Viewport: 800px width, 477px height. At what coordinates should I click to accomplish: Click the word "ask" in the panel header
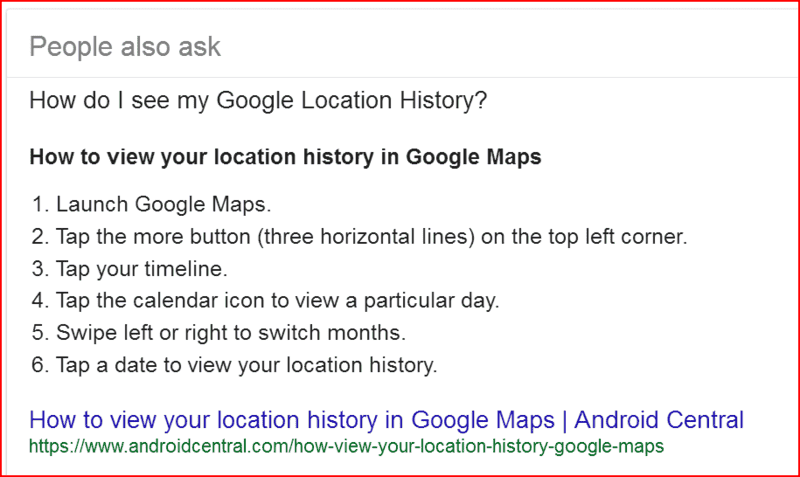pos(198,46)
